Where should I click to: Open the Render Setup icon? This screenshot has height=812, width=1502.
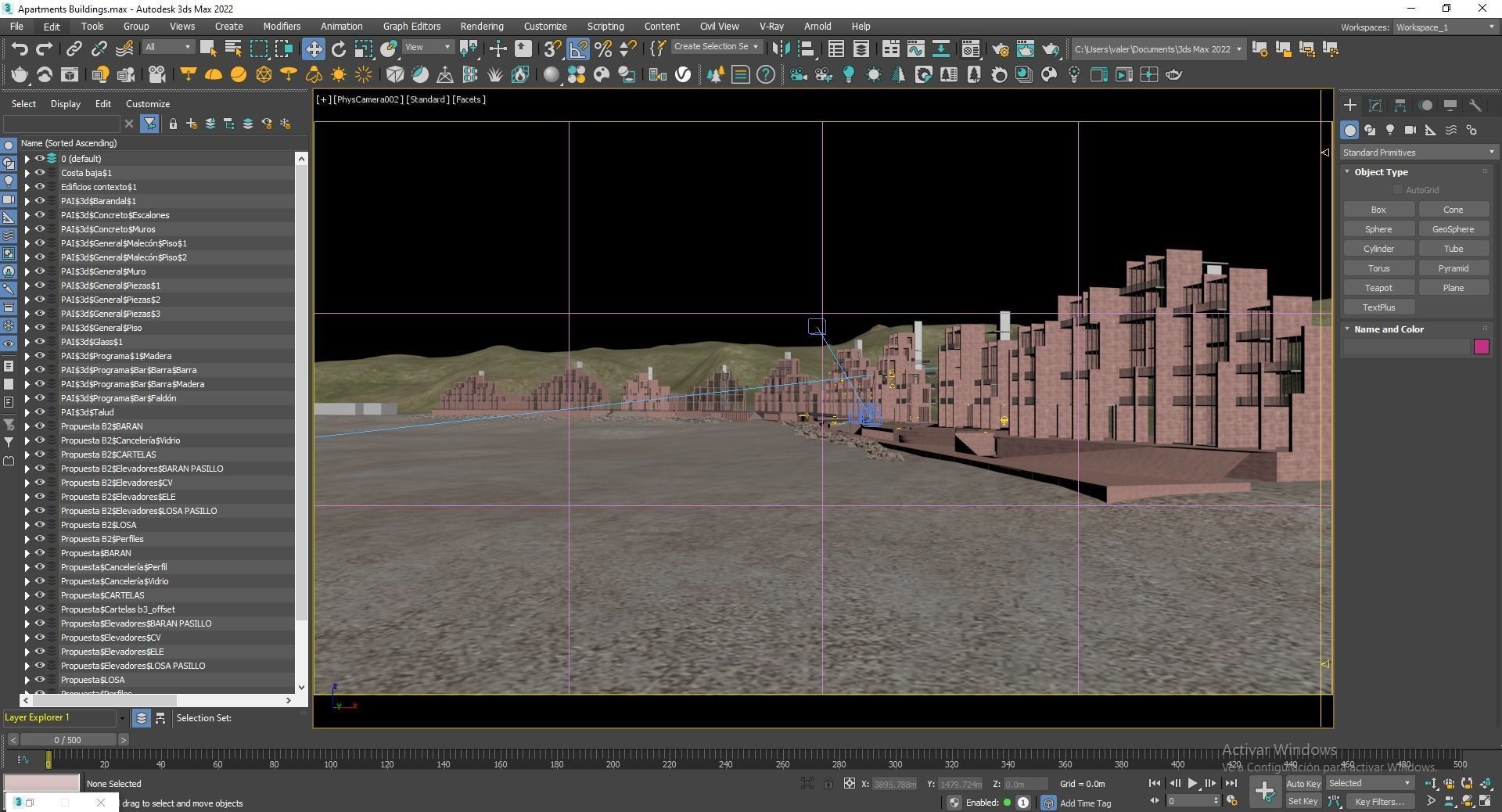(1000, 49)
